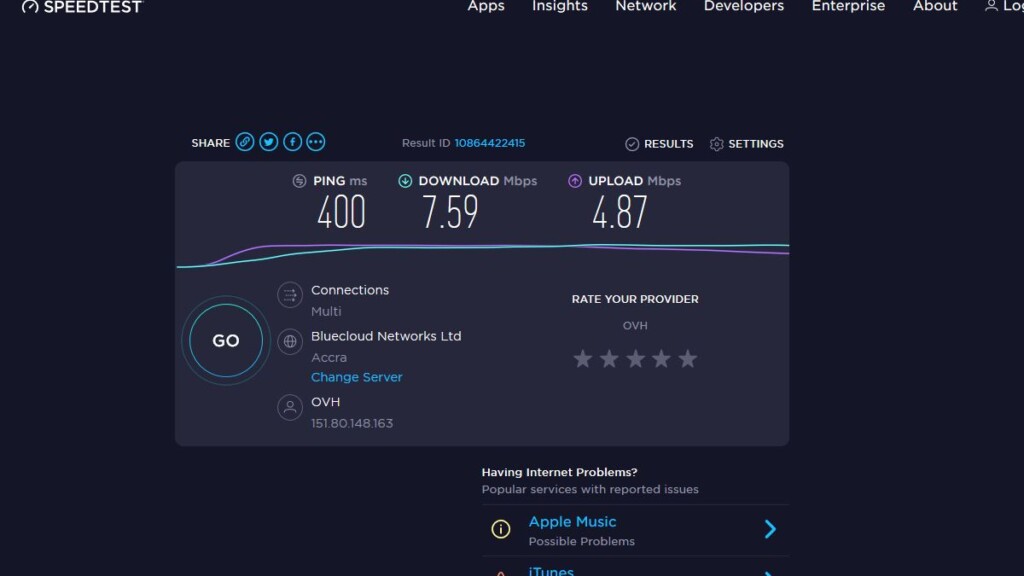The height and width of the screenshot is (576, 1024).
Task: Click the RATE YOUR PROVIDER heading
Action: (x=635, y=298)
